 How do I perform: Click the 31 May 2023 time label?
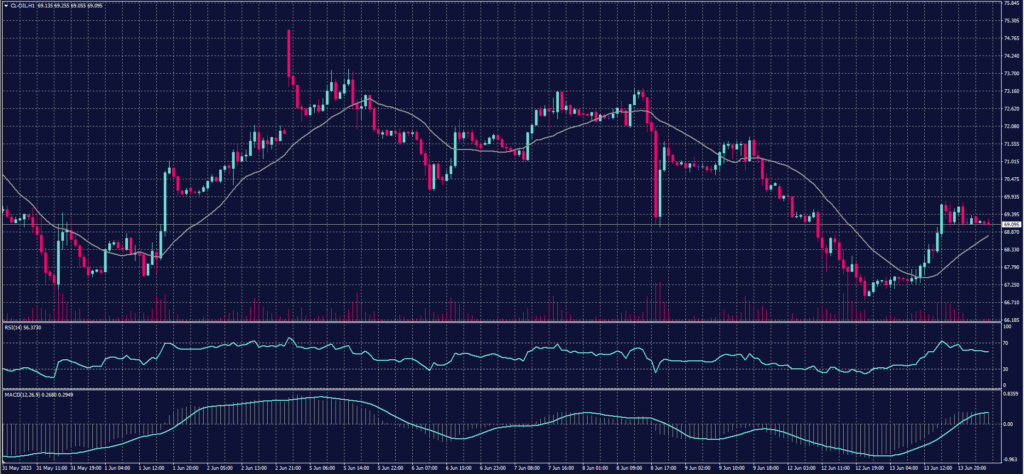[16, 466]
